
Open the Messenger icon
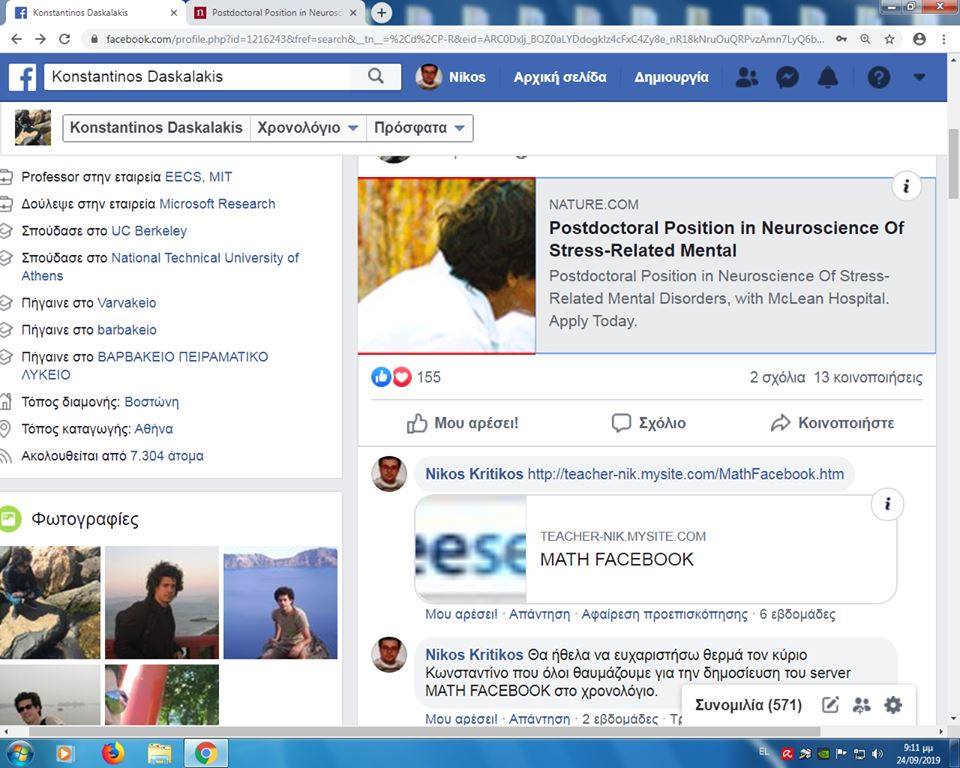point(787,77)
